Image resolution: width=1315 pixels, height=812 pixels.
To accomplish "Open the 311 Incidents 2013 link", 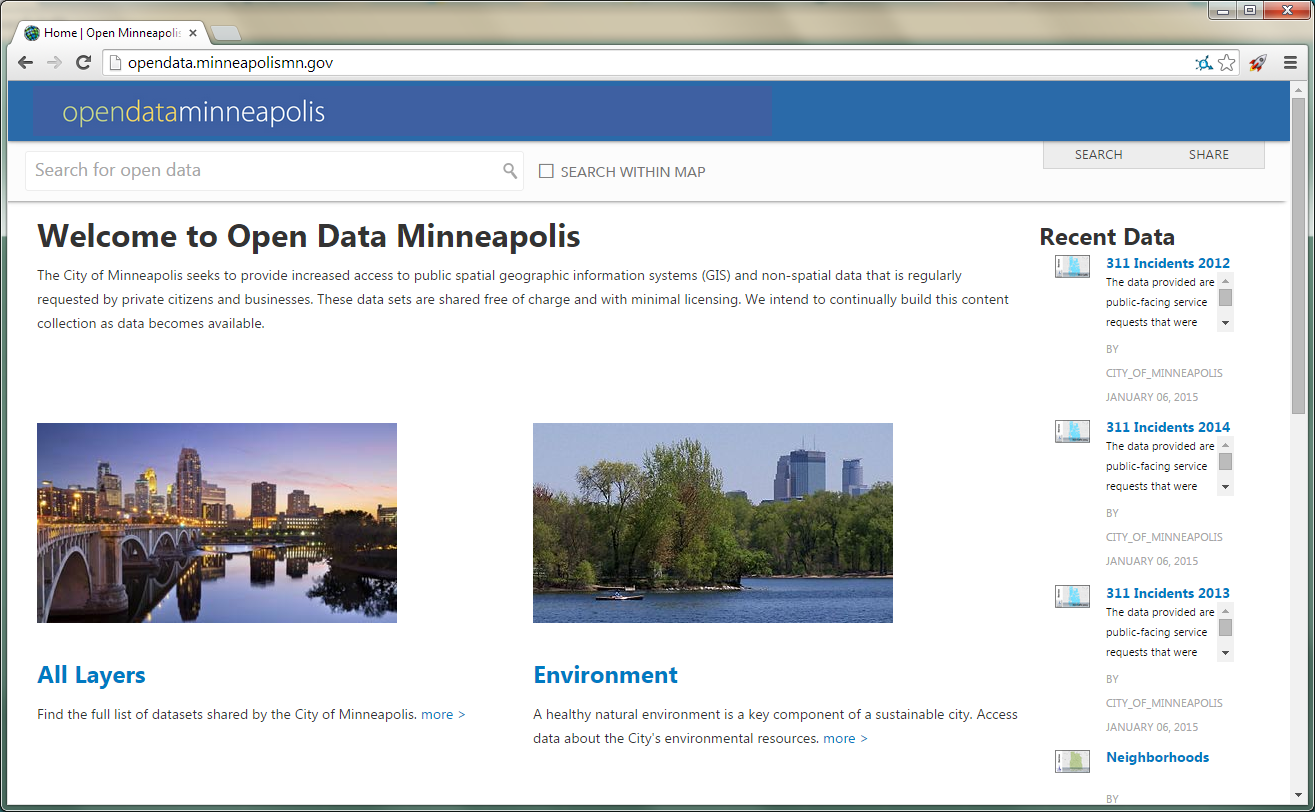I will click(x=1168, y=593).
